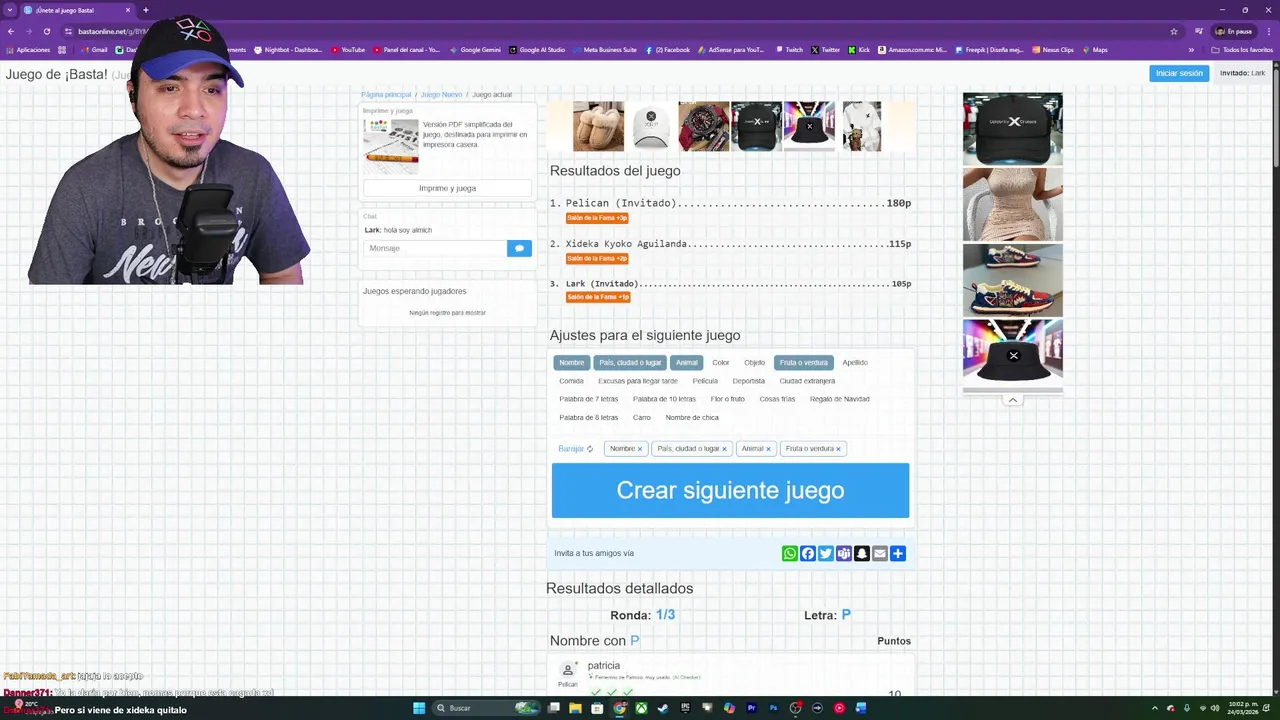The width and height of the screenshot is (1280, 720).
Task: Show more bookmarks chevron
Action: click(x=1191, y=50)
